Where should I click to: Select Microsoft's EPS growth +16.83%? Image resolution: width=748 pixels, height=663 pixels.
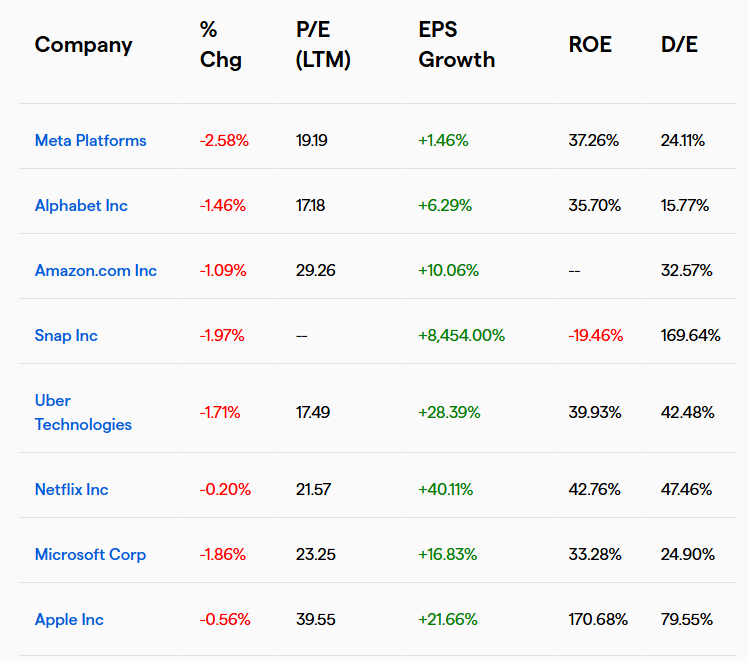pyautogui.click(x=447, y=554)
